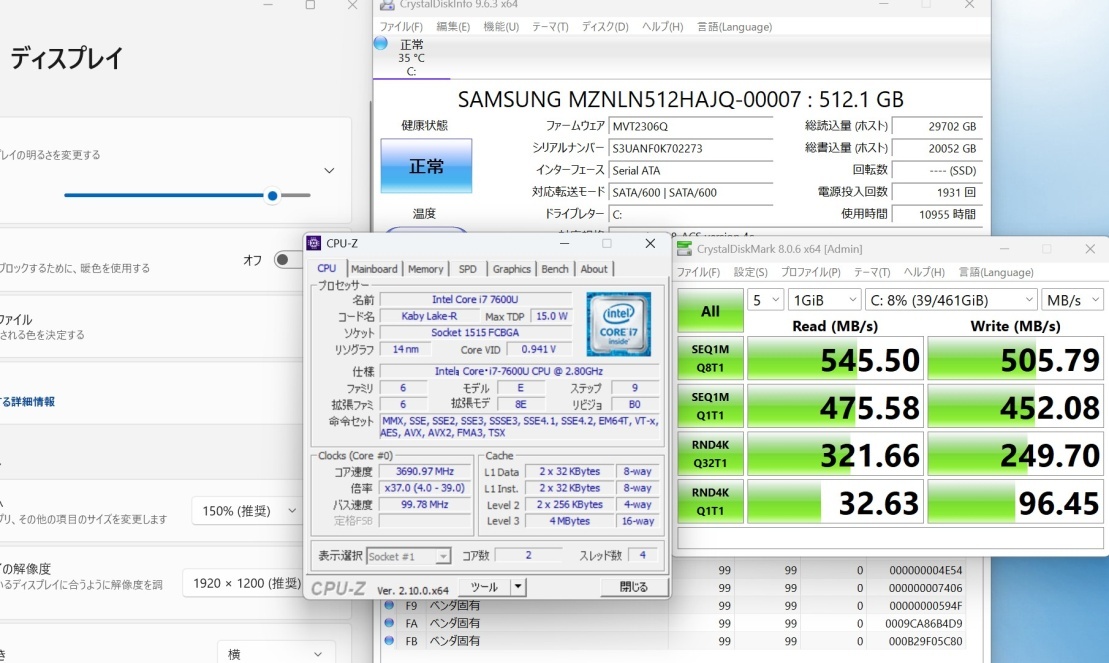
Task: Switch to the SPD tab in CPU-Z
Action: tap(468, 269)
